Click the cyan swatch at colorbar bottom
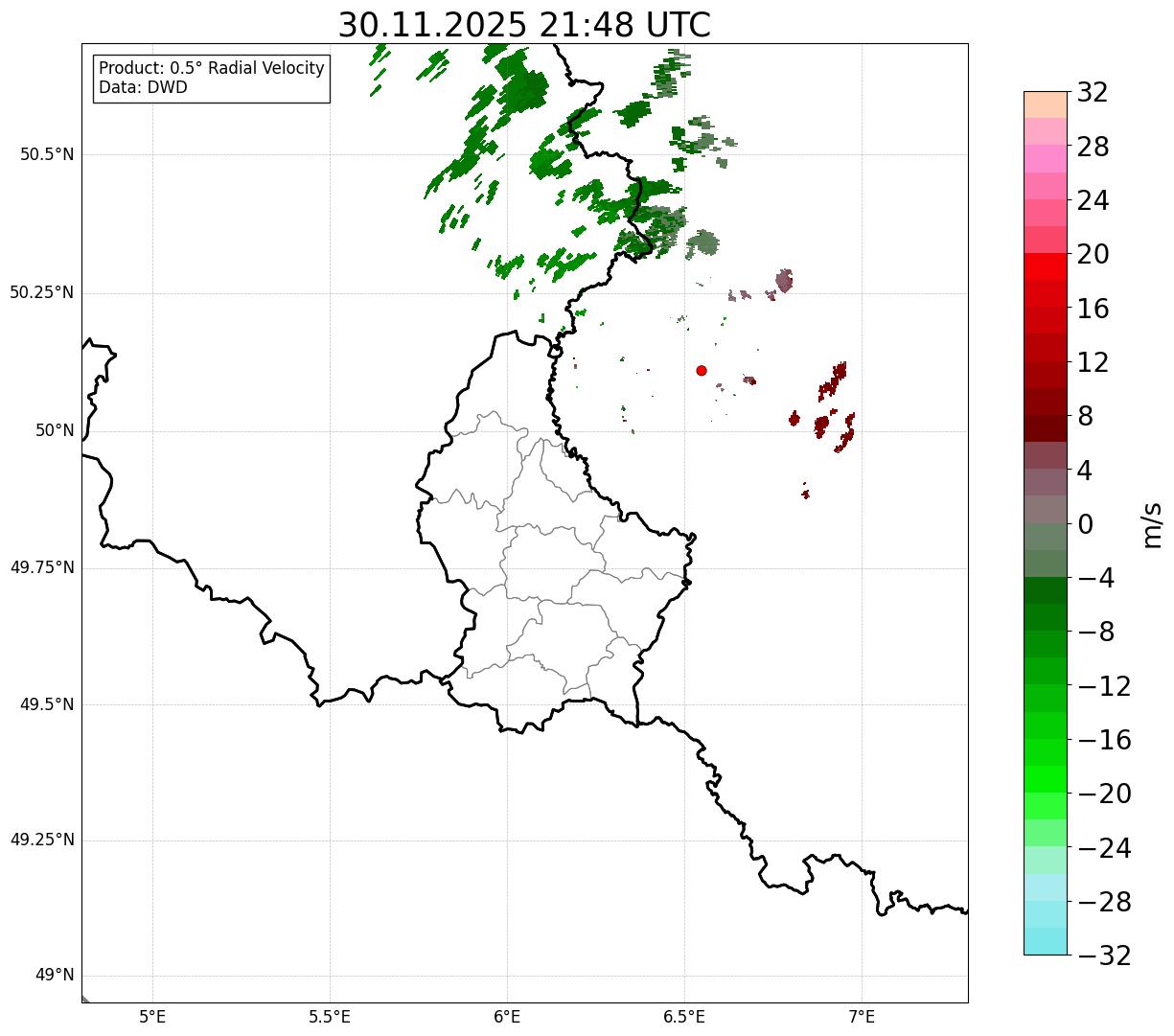The image size is (1174, 1036). (x=1046, y=941)
